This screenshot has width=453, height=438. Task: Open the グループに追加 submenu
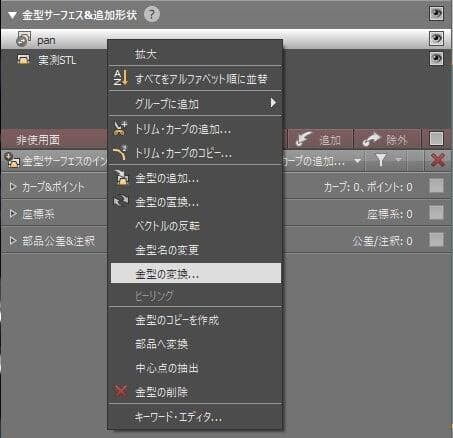point(196,104)
